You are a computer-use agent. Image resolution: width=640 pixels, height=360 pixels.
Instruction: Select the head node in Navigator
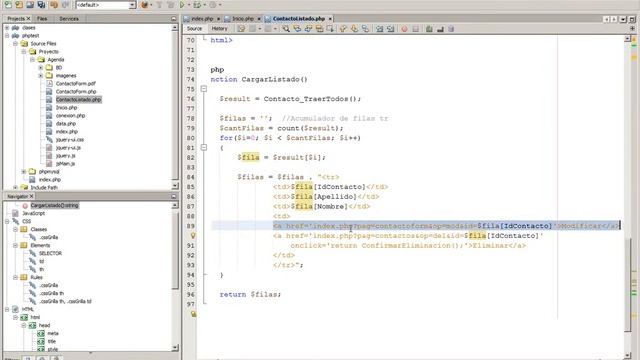click(x=44, y=325)
